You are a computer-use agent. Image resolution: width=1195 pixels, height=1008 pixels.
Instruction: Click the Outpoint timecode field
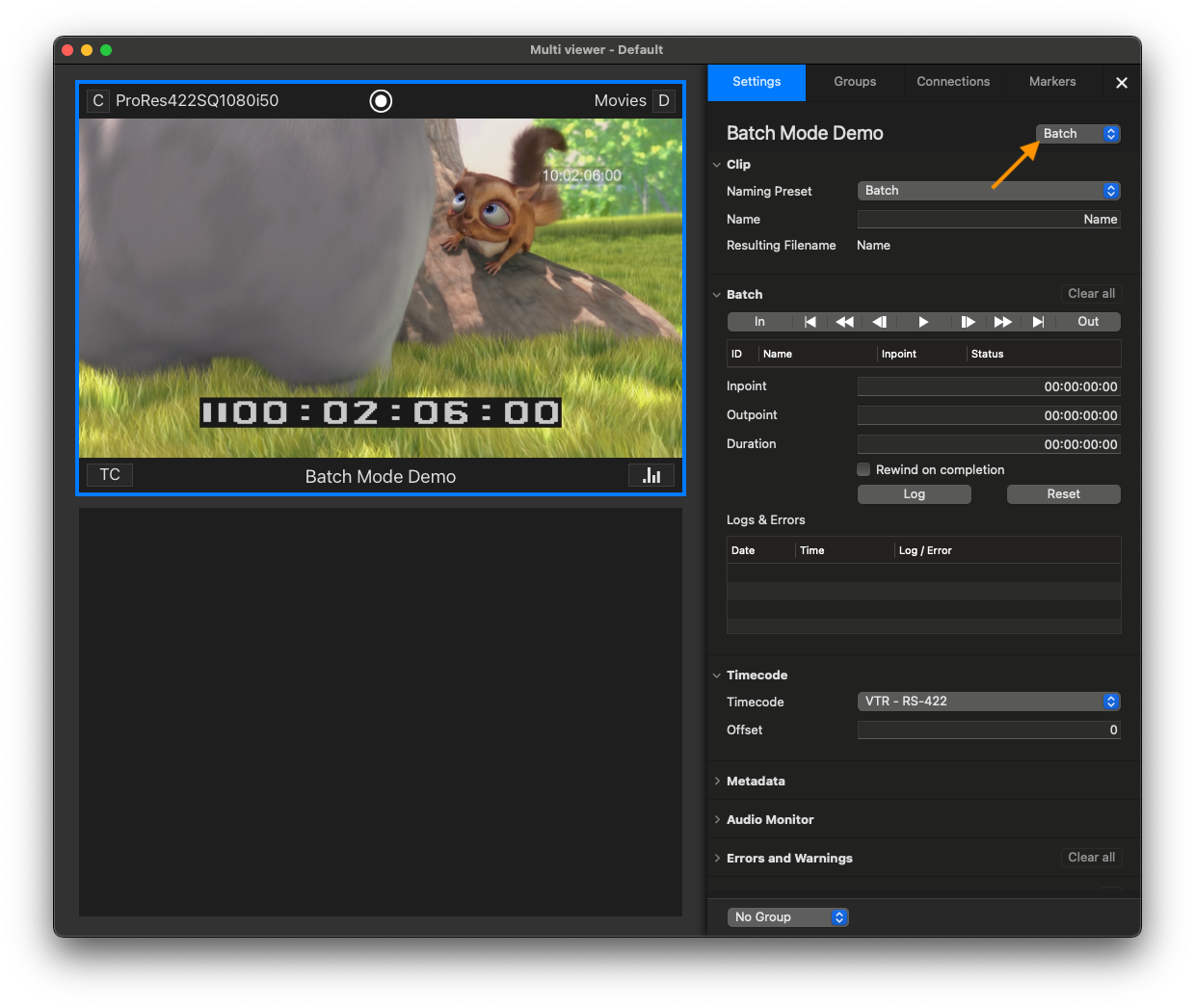989,415
